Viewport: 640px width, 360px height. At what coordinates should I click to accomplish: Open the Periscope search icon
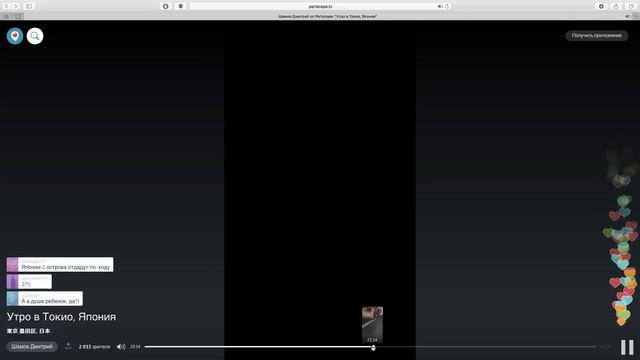click(35, 36)
